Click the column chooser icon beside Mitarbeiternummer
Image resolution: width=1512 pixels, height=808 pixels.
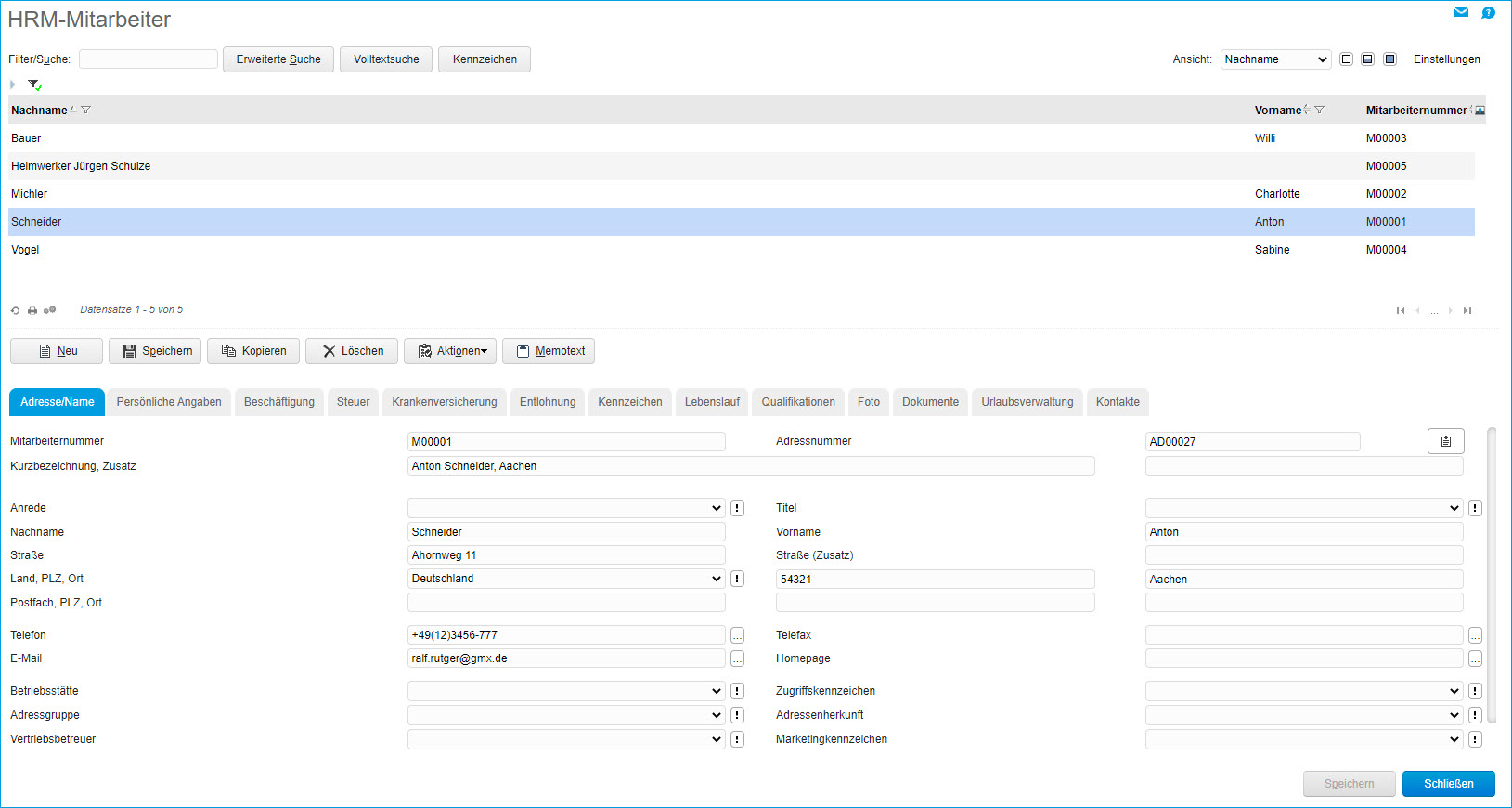(1480, 110)
